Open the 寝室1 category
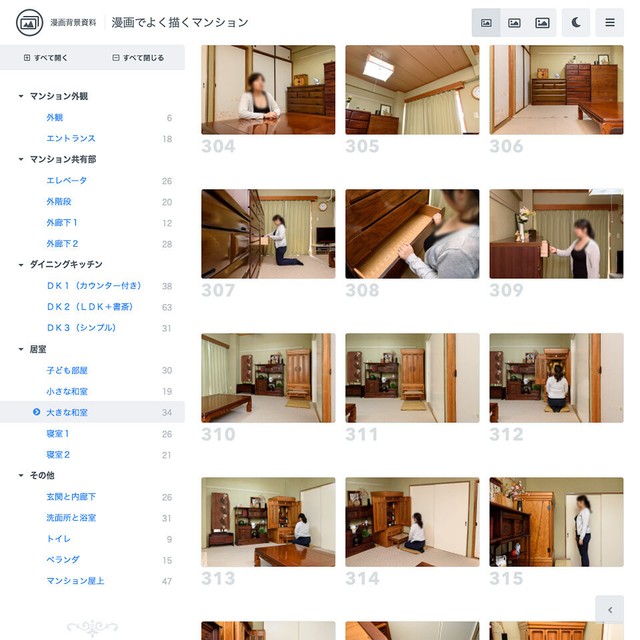Image resolution: width=640 pixels, height=640 pixels. (58, 433)
